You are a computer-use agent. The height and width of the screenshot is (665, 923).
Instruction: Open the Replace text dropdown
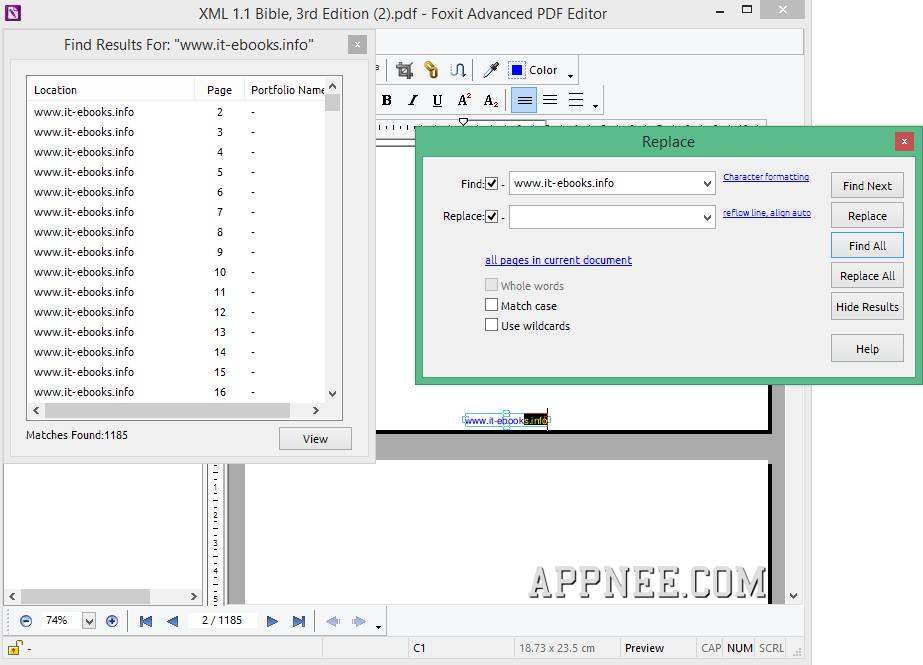707,217
